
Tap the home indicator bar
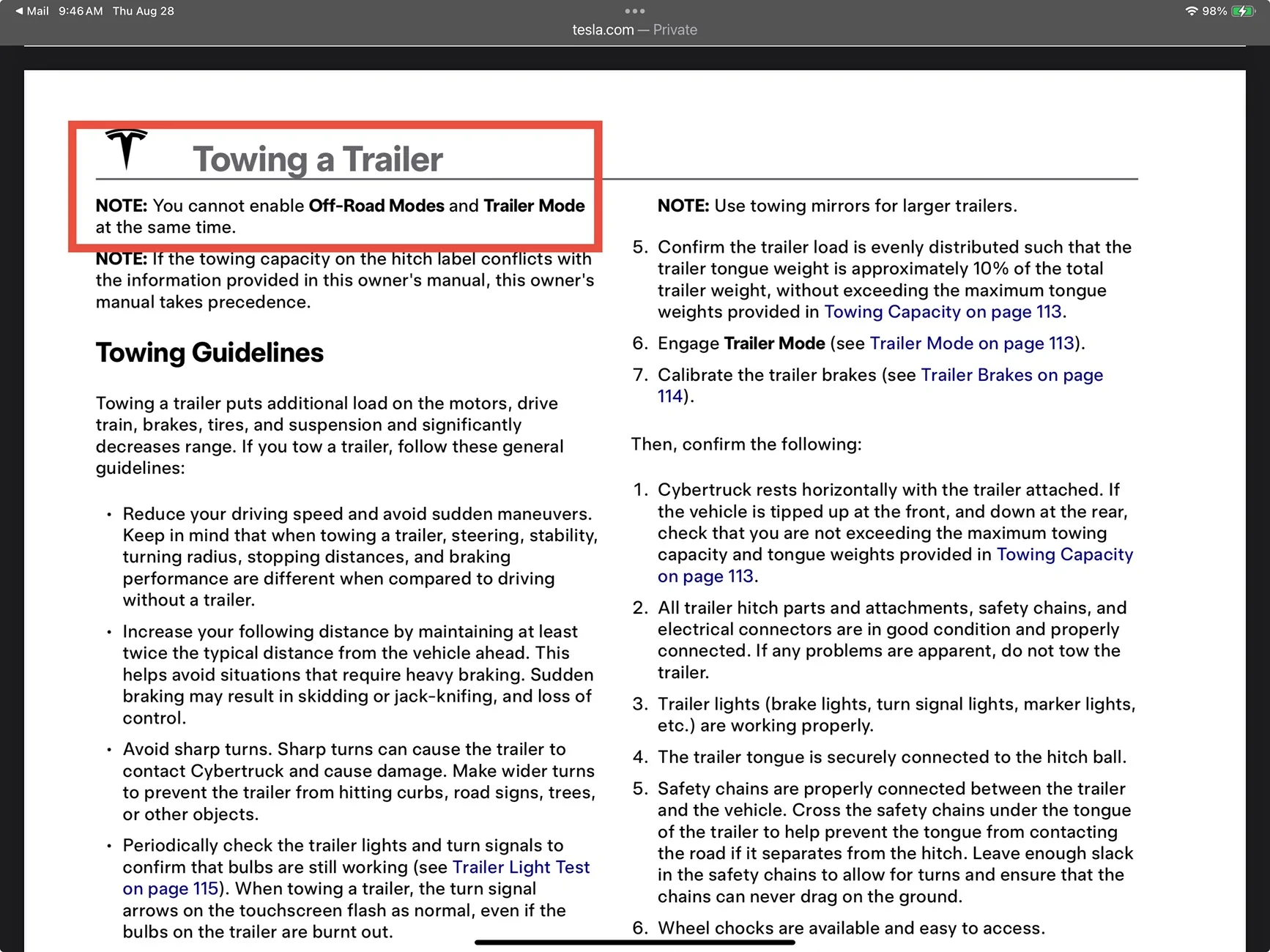[635, 942]
